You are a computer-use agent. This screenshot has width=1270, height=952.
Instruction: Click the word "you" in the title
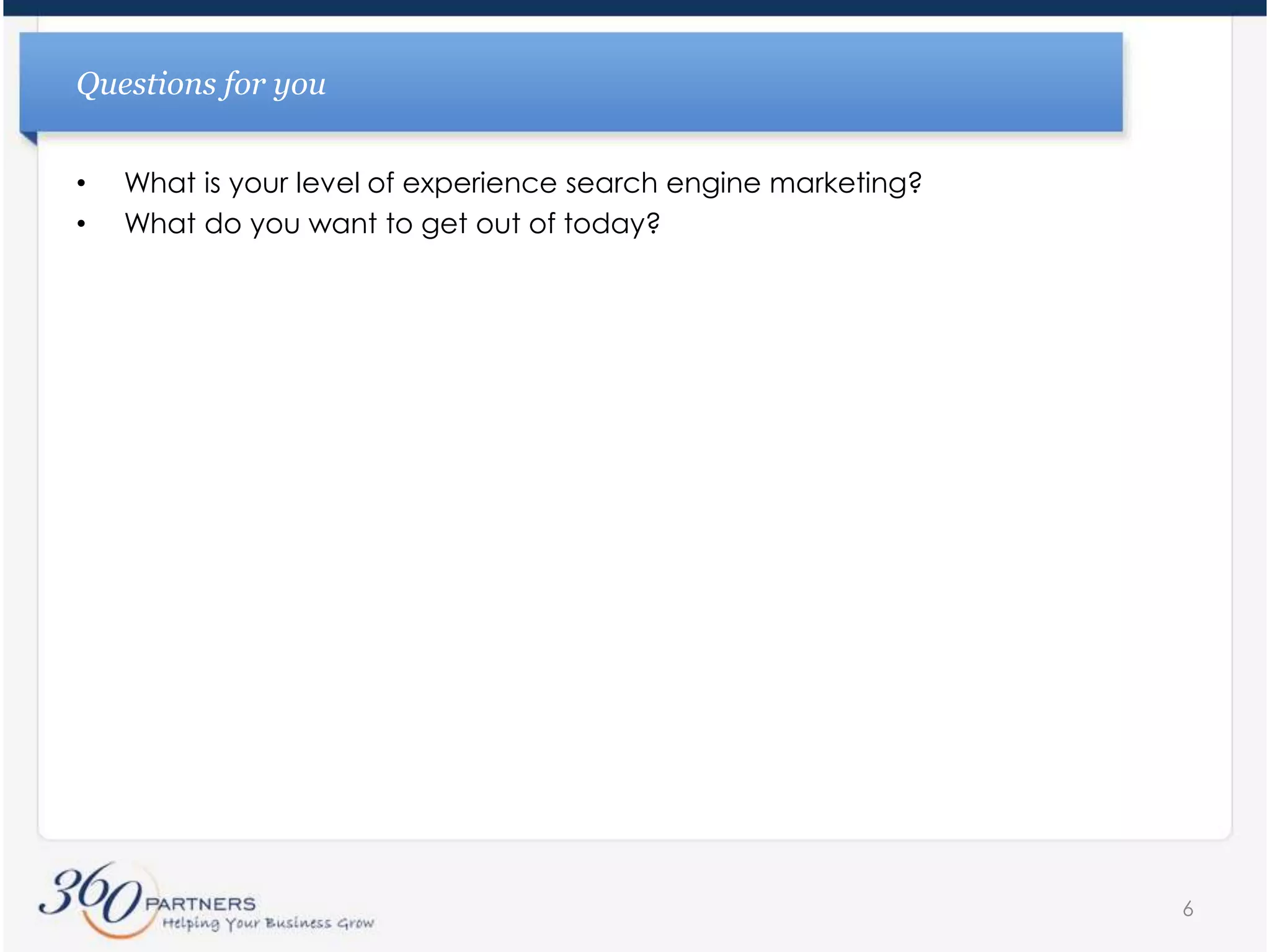pyautogui.click(x=300, y=85)
